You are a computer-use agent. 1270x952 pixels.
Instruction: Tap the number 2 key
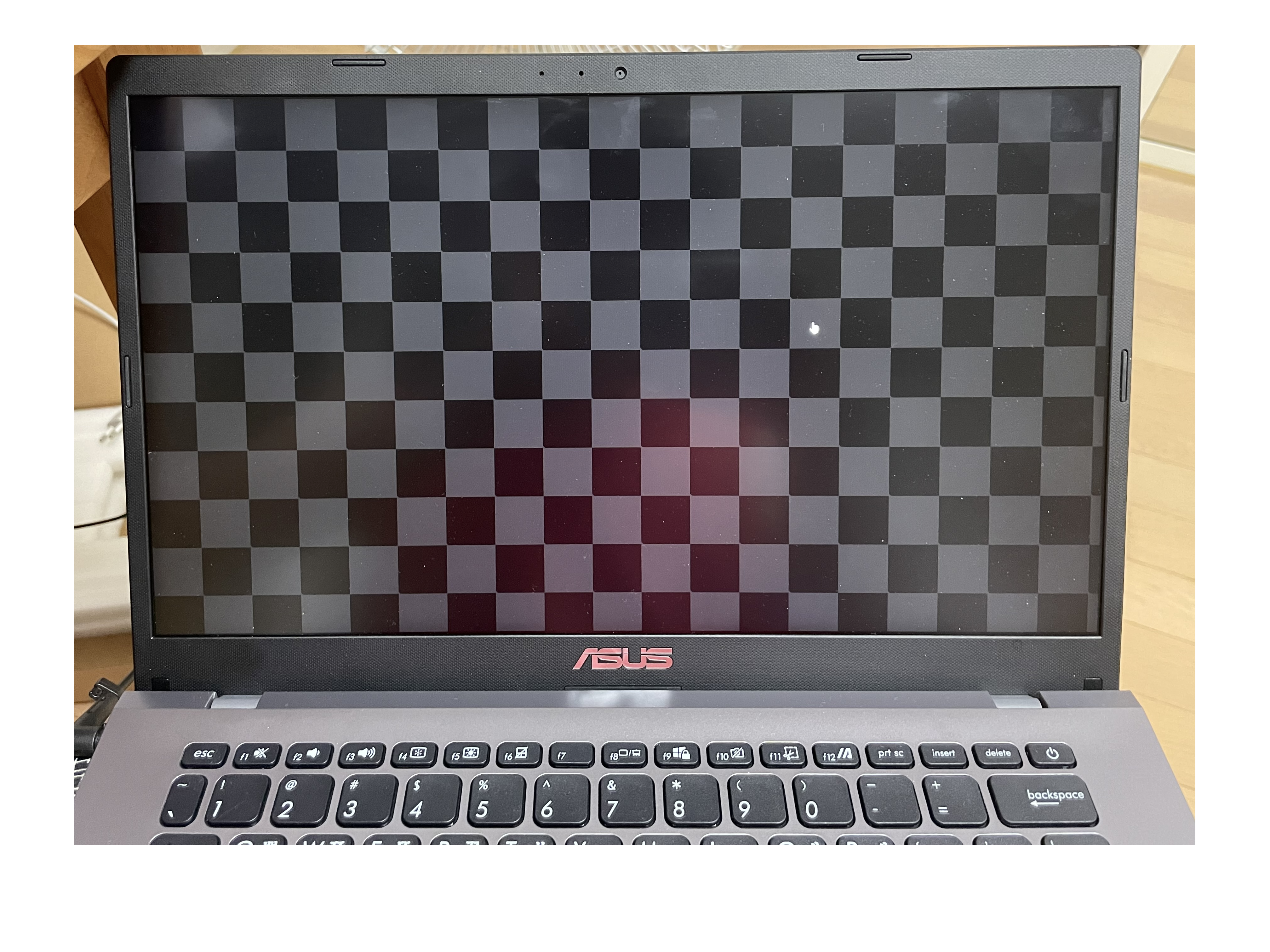pos(301,800)
